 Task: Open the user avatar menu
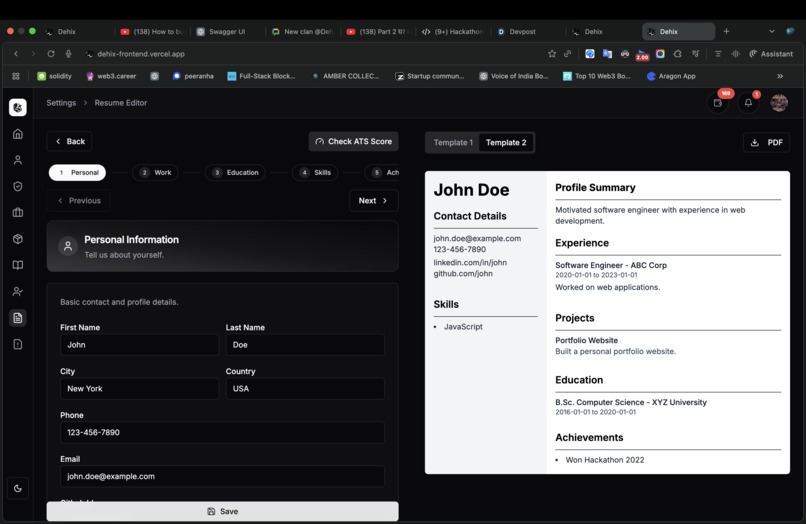pyautogui.click(x=779, y=103)
